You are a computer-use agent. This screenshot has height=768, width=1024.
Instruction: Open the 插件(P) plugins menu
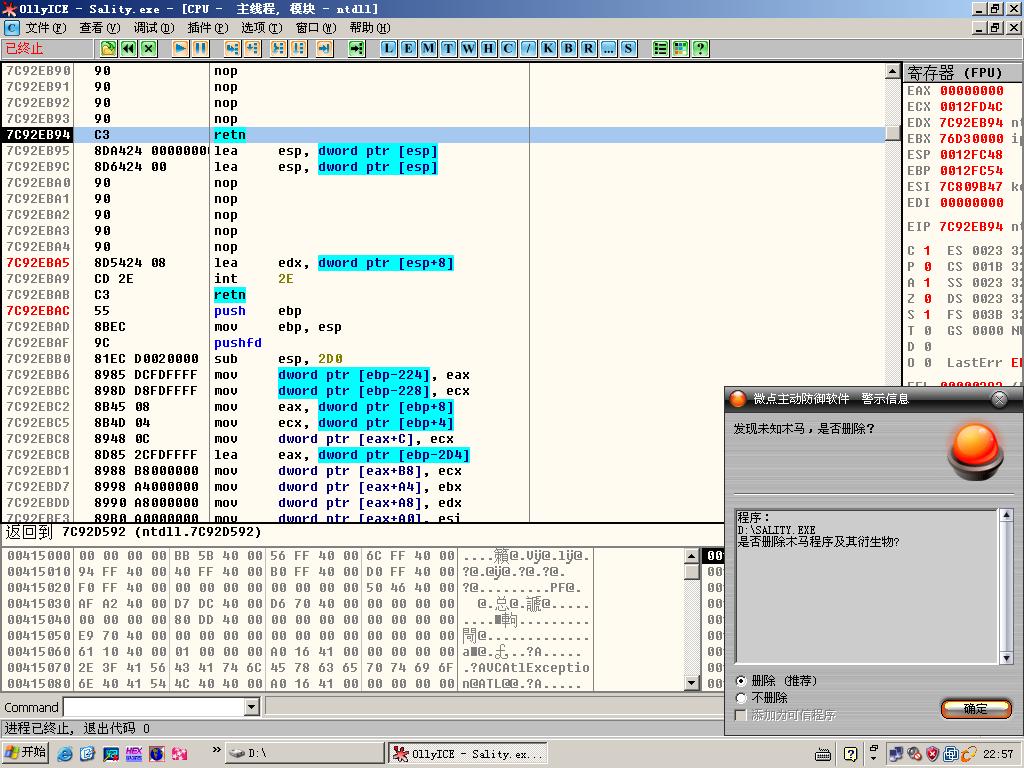207,28
